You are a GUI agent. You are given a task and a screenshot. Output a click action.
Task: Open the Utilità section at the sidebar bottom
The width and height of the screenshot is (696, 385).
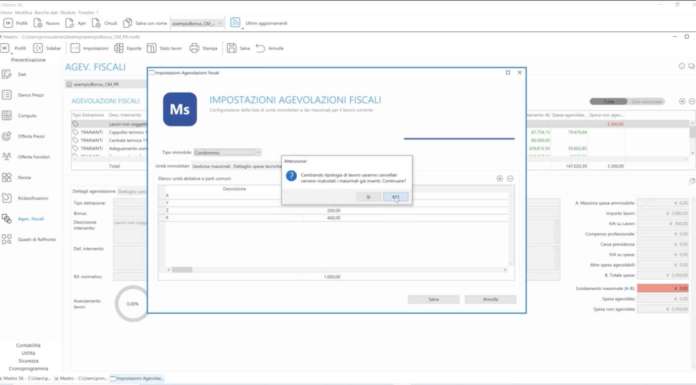tap(28, 353)
